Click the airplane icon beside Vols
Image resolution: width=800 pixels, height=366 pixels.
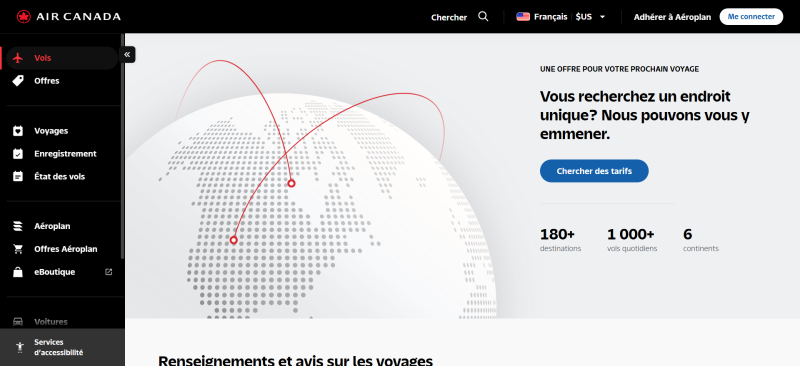(18, 58)
